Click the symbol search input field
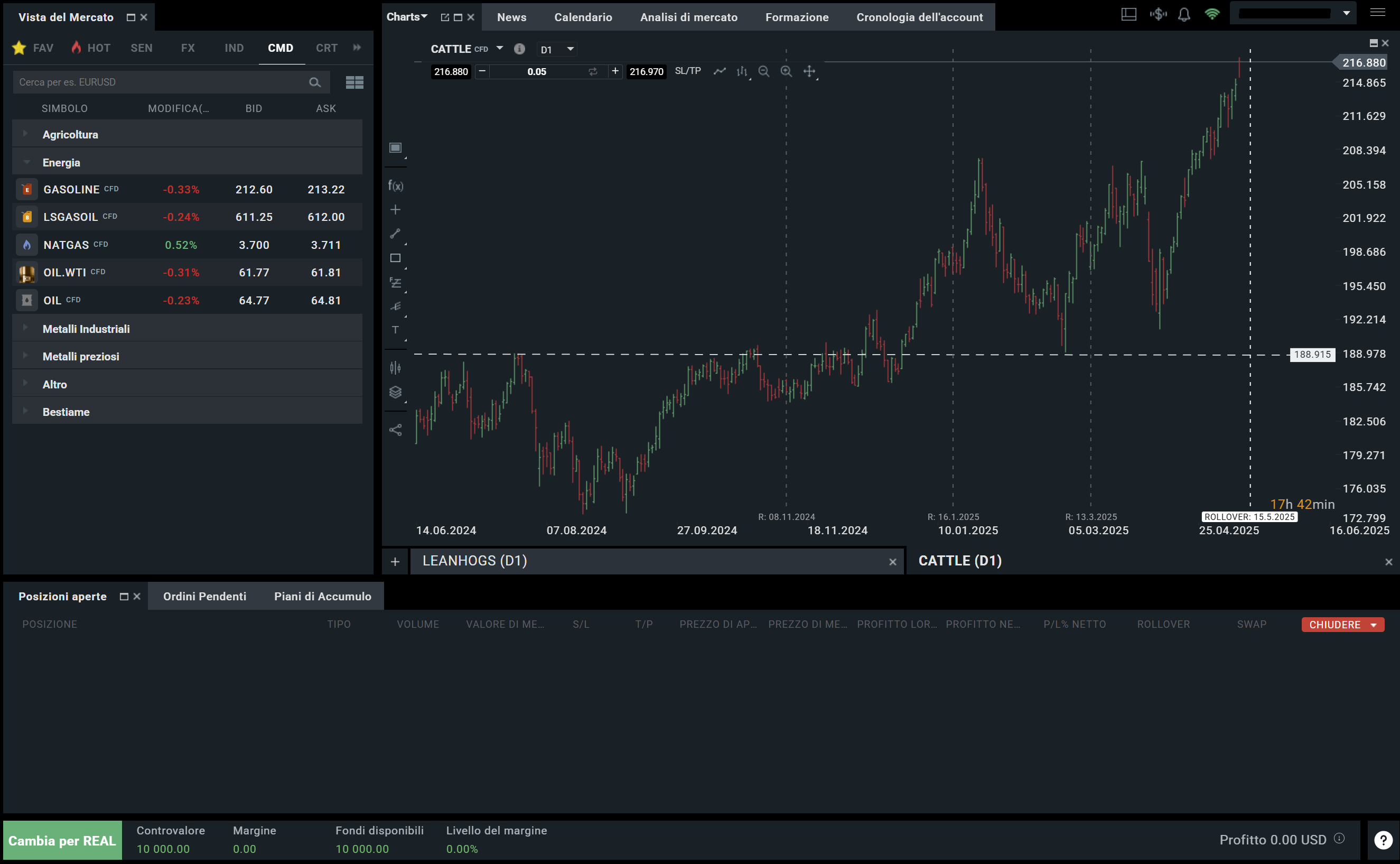Viewport: 1400px width, 864px height. pyautogui.click(x=160, y=82)
